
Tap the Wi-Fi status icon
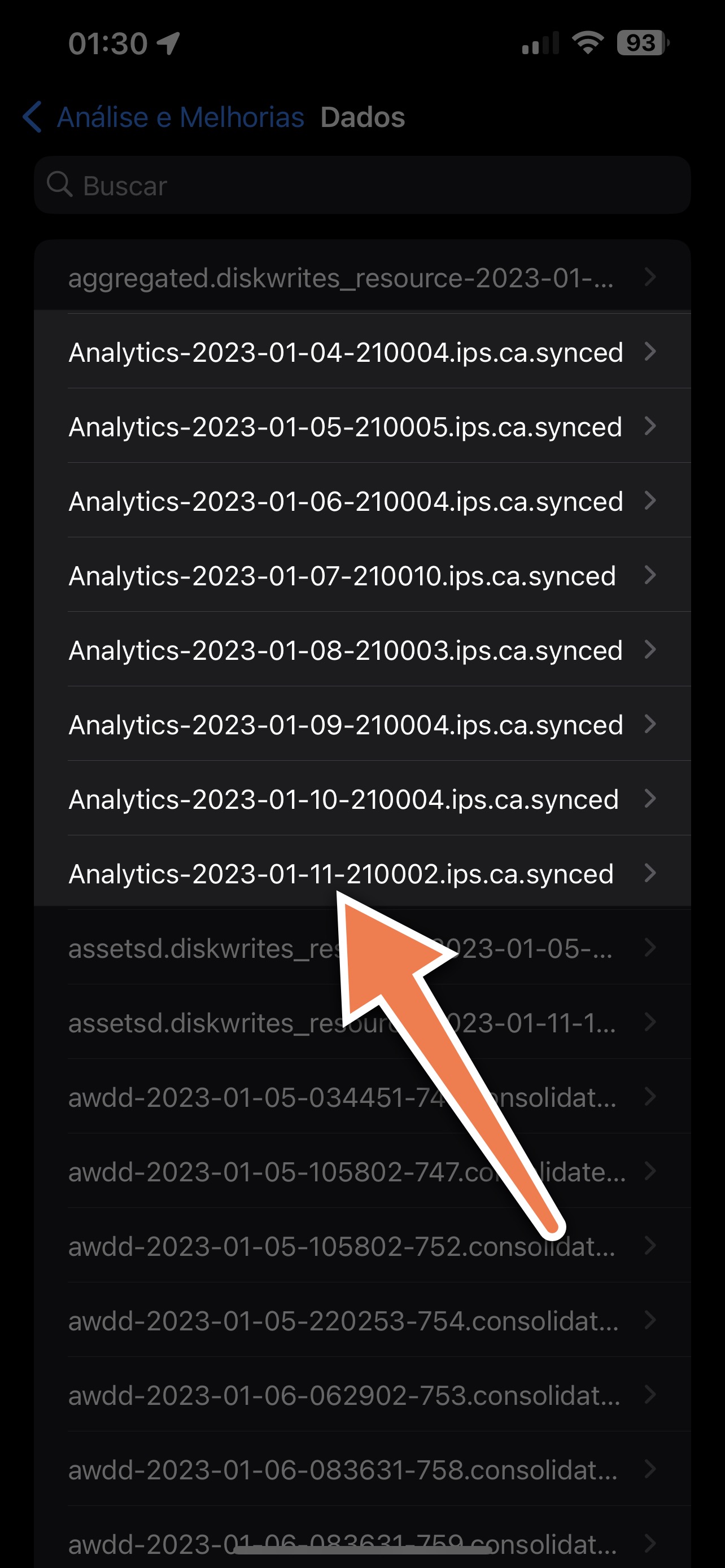[x=587, y=42]
